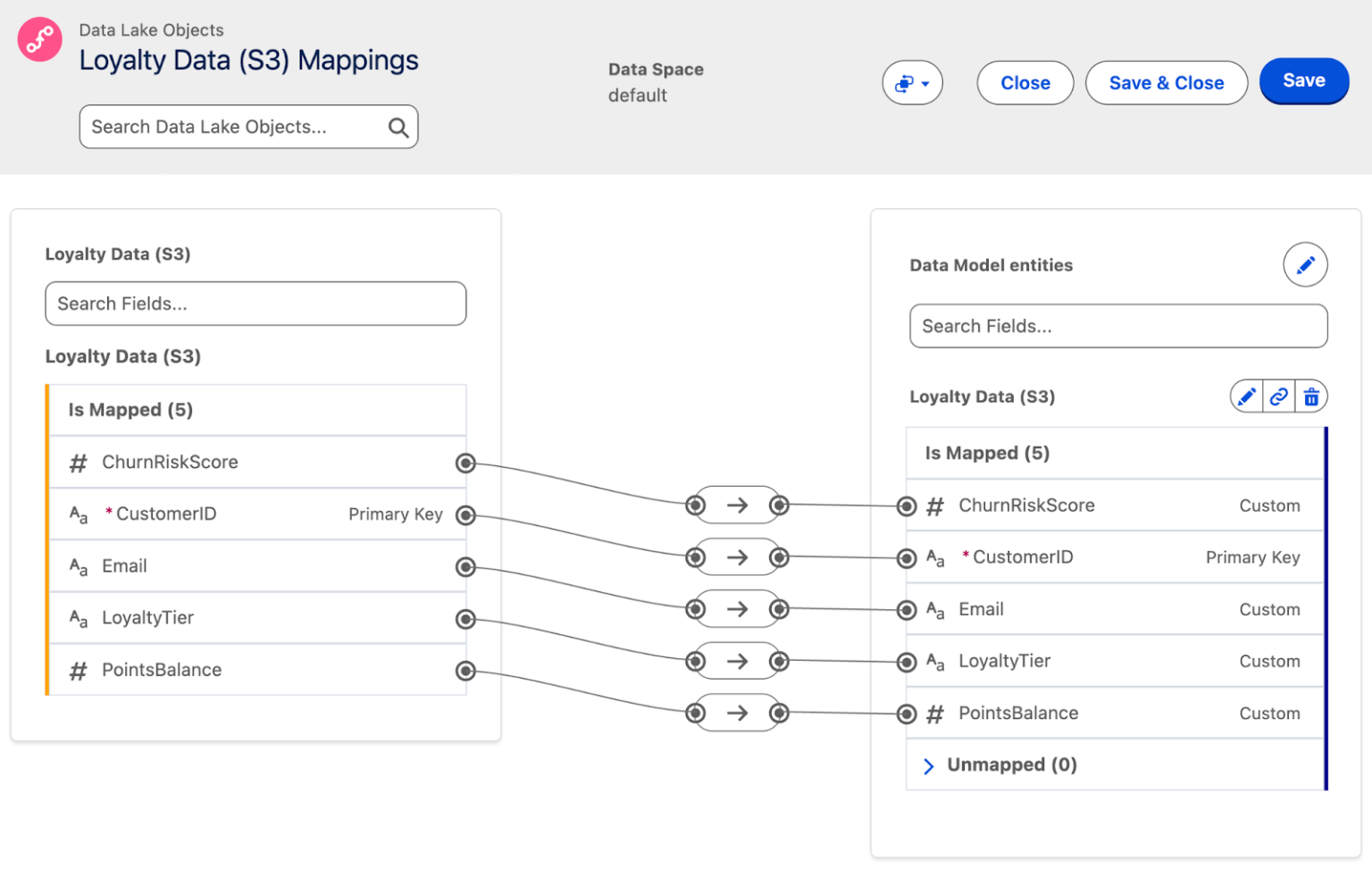1372x869 pixels.
Task: Click Save & Close button
Action: [1167, 83]
